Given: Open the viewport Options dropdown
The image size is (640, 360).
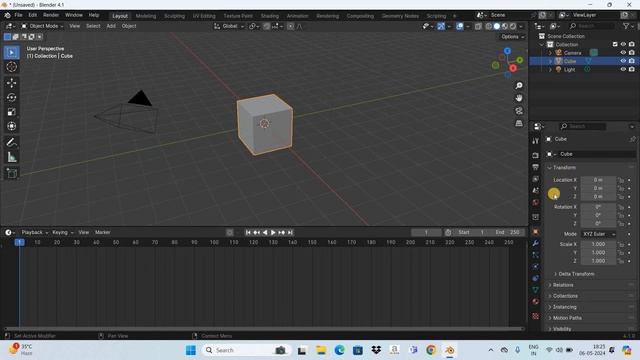Looking at the screenshot, I should (512, 37).
